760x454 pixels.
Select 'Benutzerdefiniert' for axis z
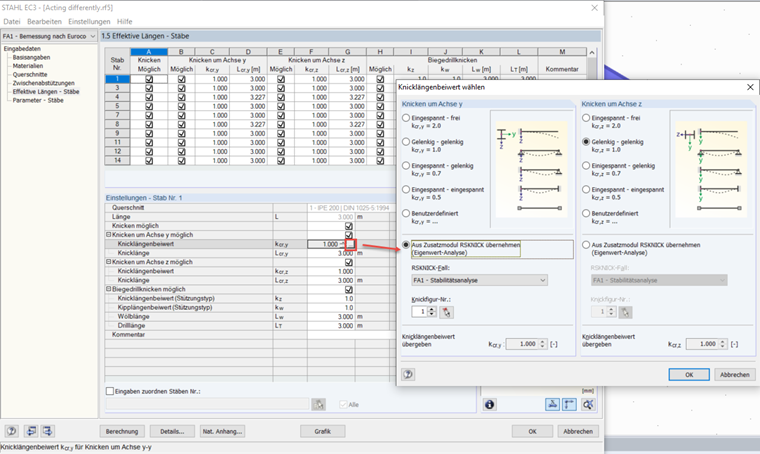pyautogui.click(x=586, y=213)
